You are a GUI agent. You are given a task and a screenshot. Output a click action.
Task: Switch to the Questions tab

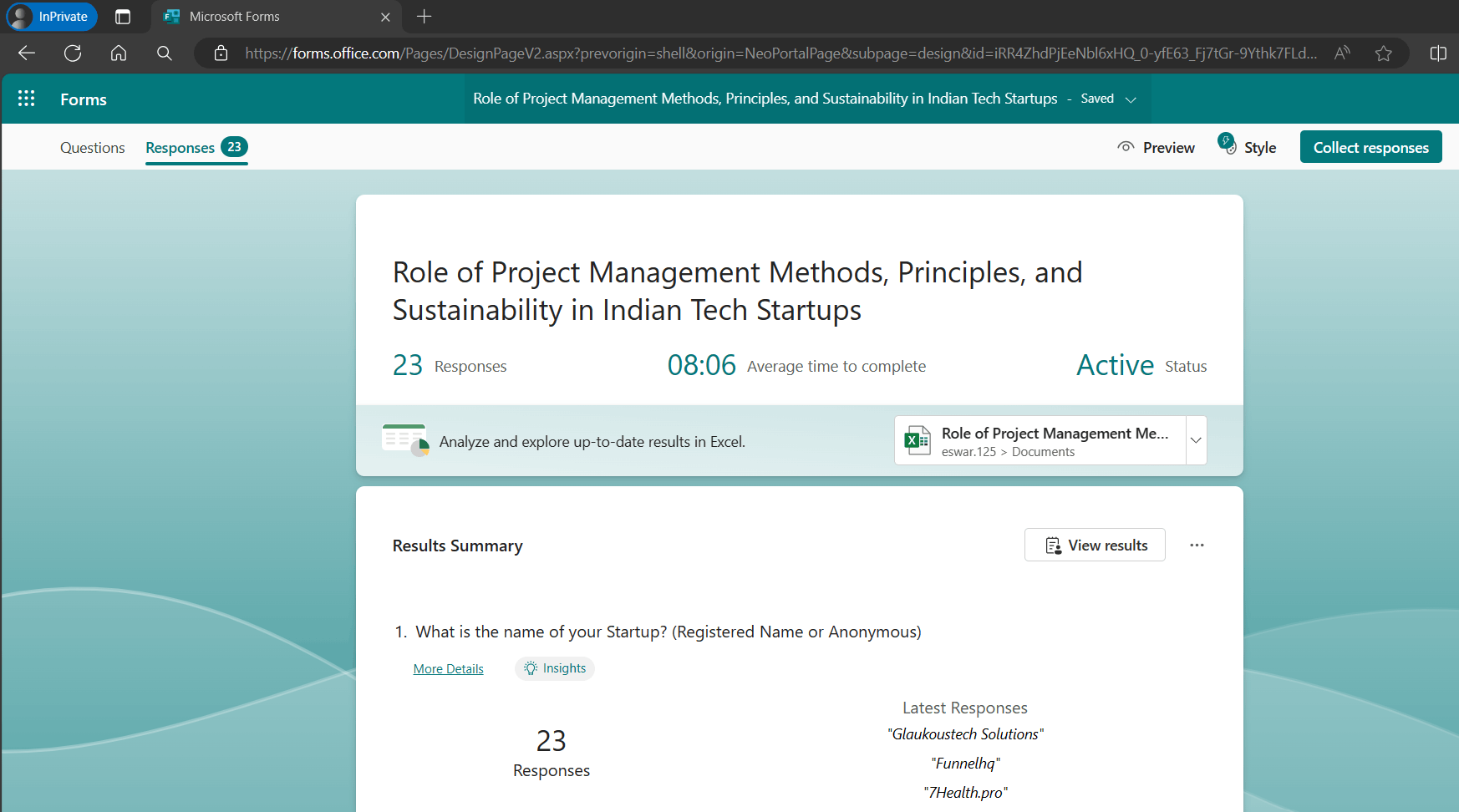point(92,148)
